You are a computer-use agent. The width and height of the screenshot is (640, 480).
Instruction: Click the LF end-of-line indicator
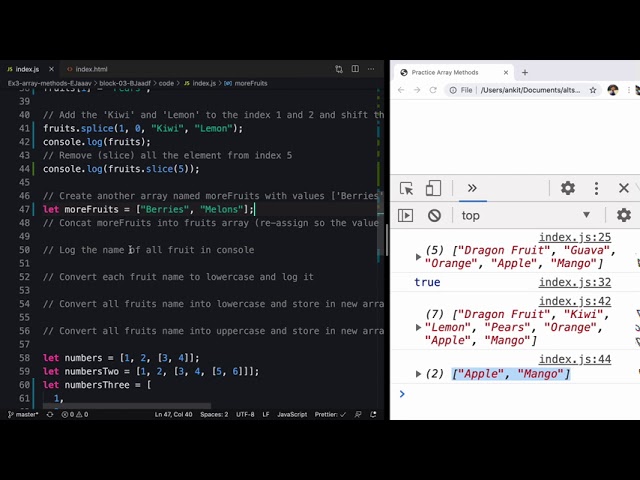click(x=266, y=414)
